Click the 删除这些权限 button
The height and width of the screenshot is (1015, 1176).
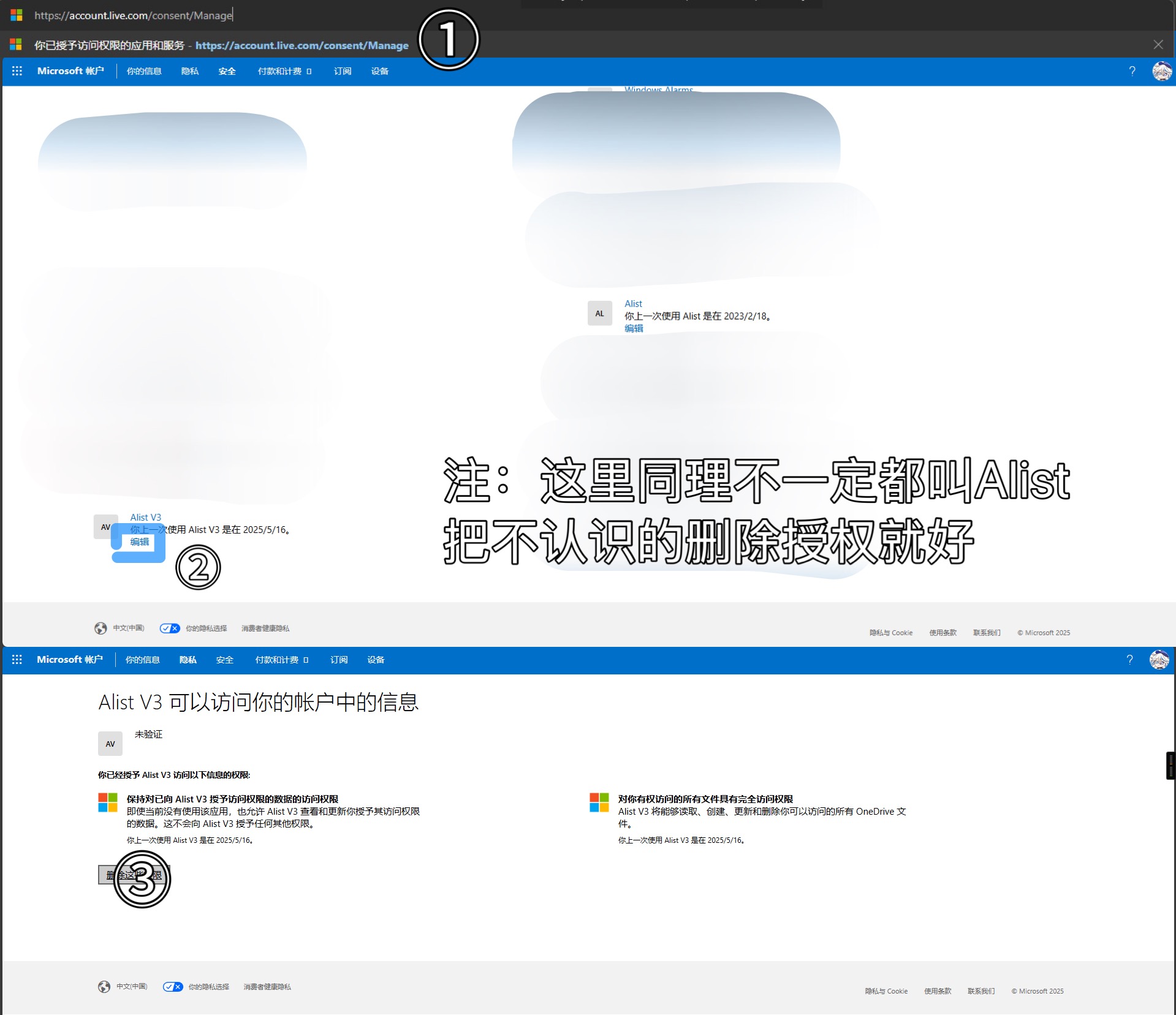(x=134, y=875)
